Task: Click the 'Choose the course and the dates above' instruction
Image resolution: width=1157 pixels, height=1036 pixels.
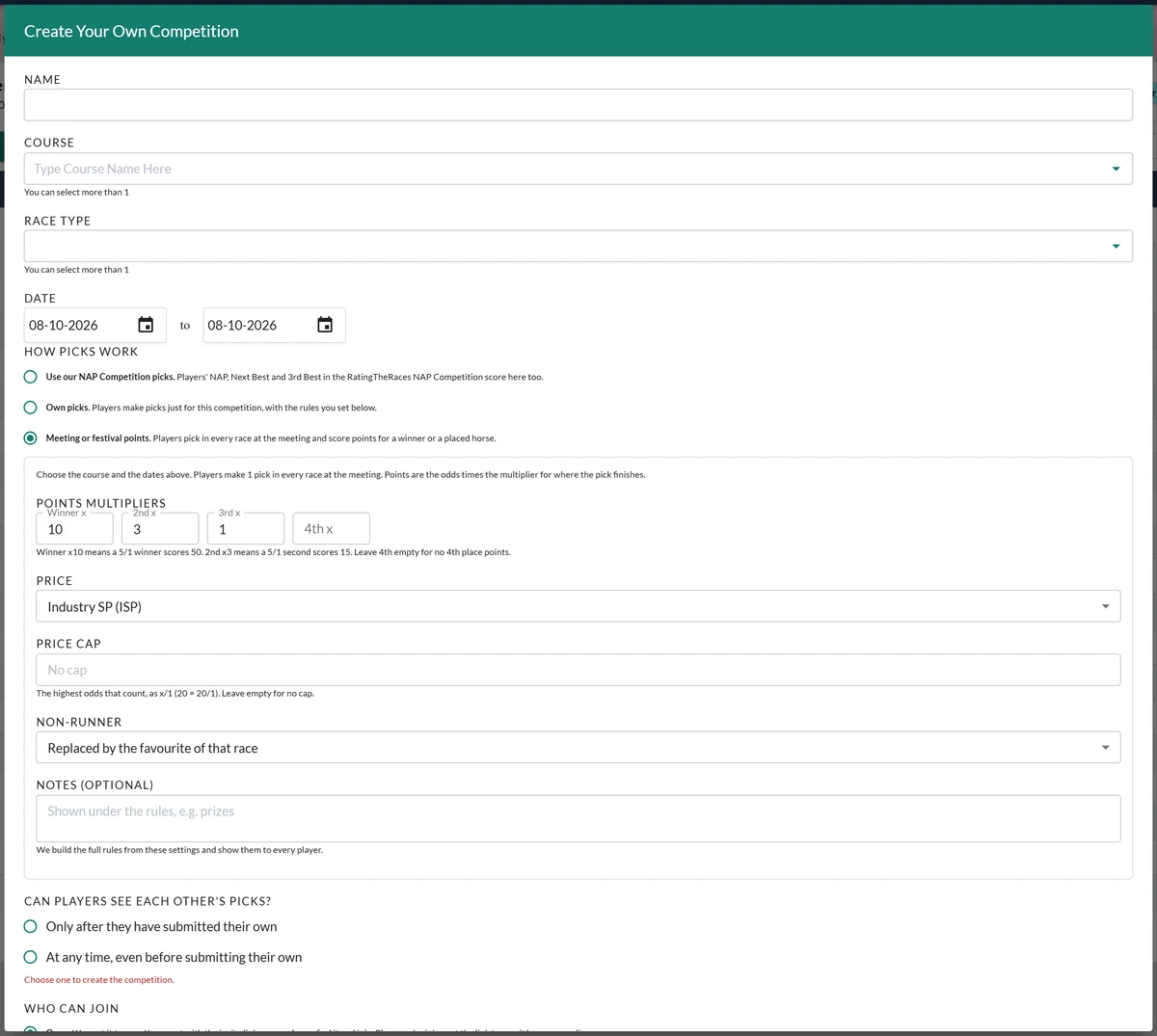Action: (341, 474)
